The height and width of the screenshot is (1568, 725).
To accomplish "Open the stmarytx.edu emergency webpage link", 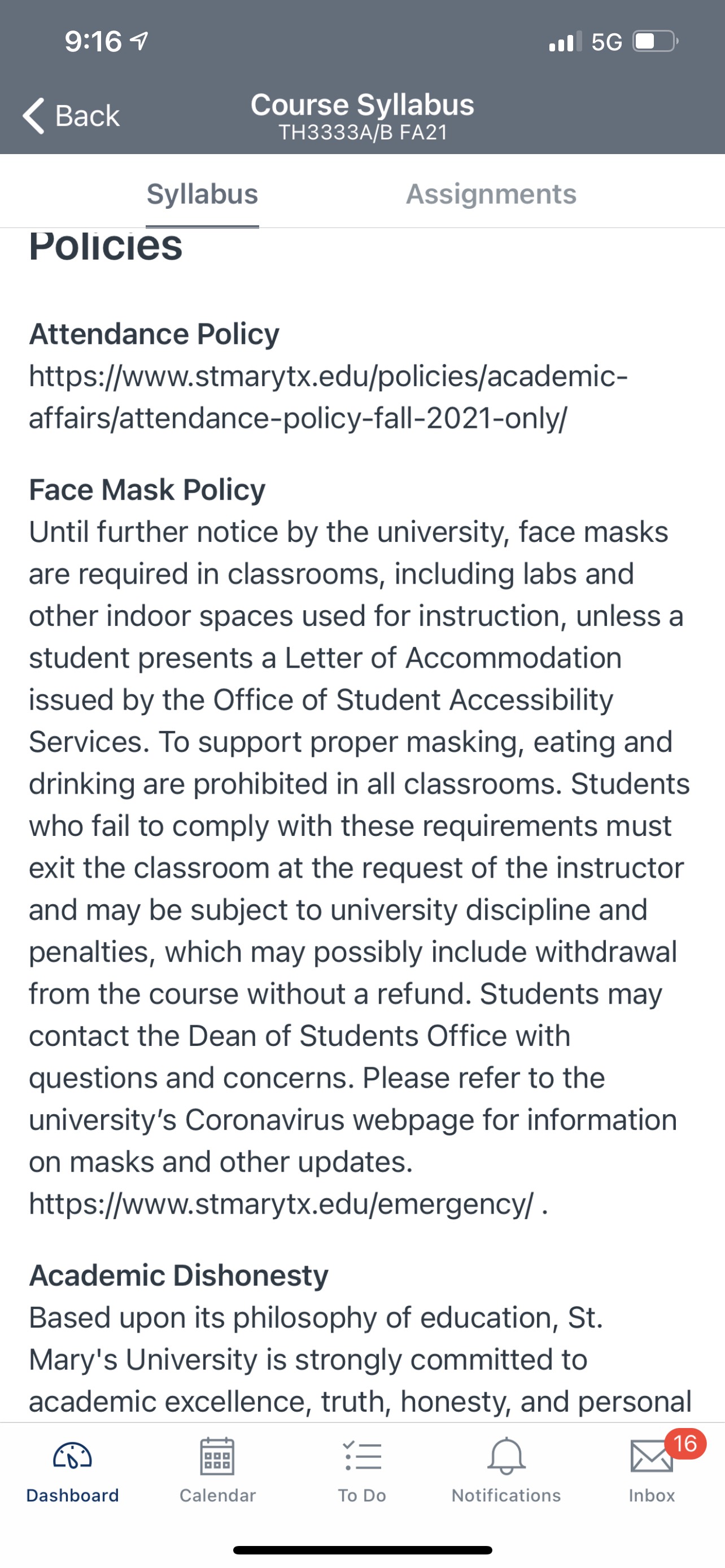I will [281, 1203].
